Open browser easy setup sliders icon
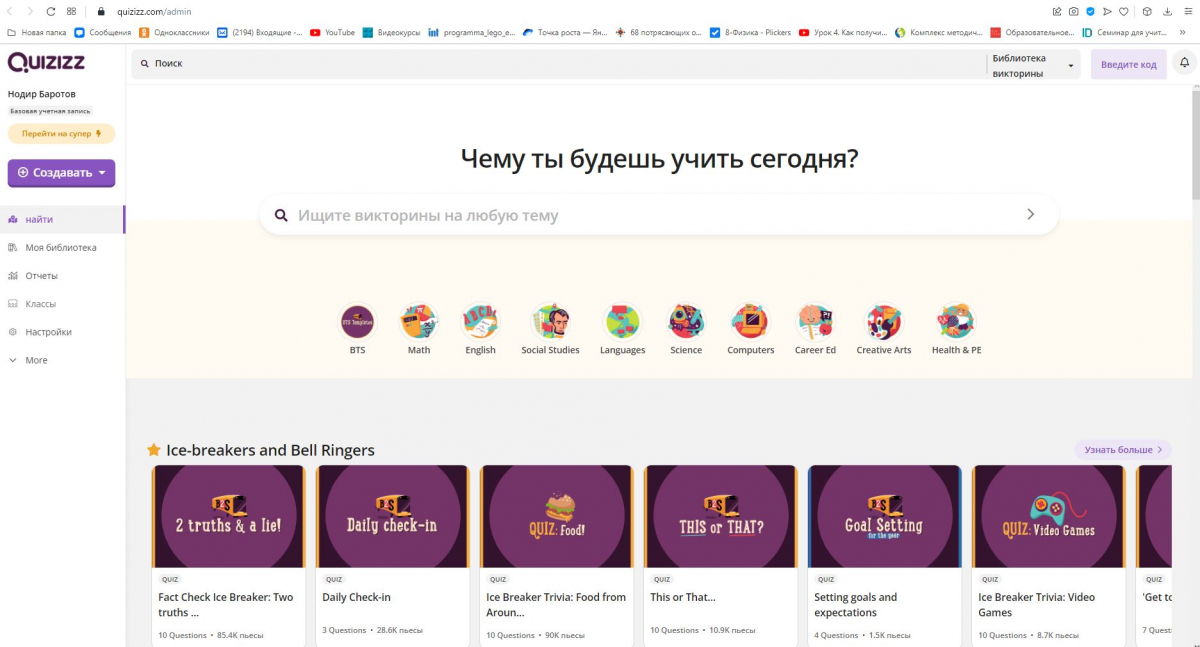Image resolution: width=1200 pixels, height=647 pixels. 1187,11
